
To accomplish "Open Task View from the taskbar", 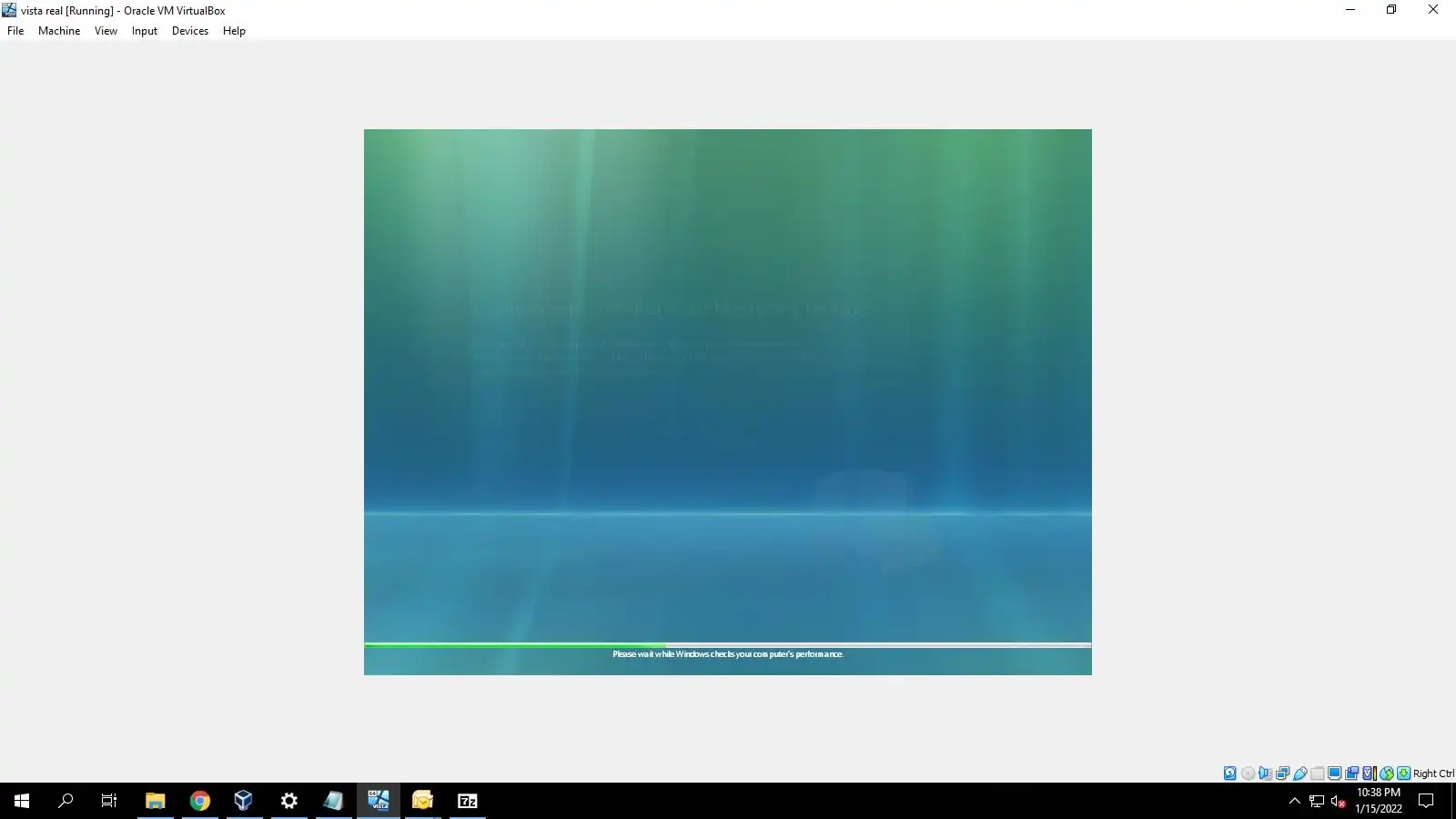I will tap(109, 801).
